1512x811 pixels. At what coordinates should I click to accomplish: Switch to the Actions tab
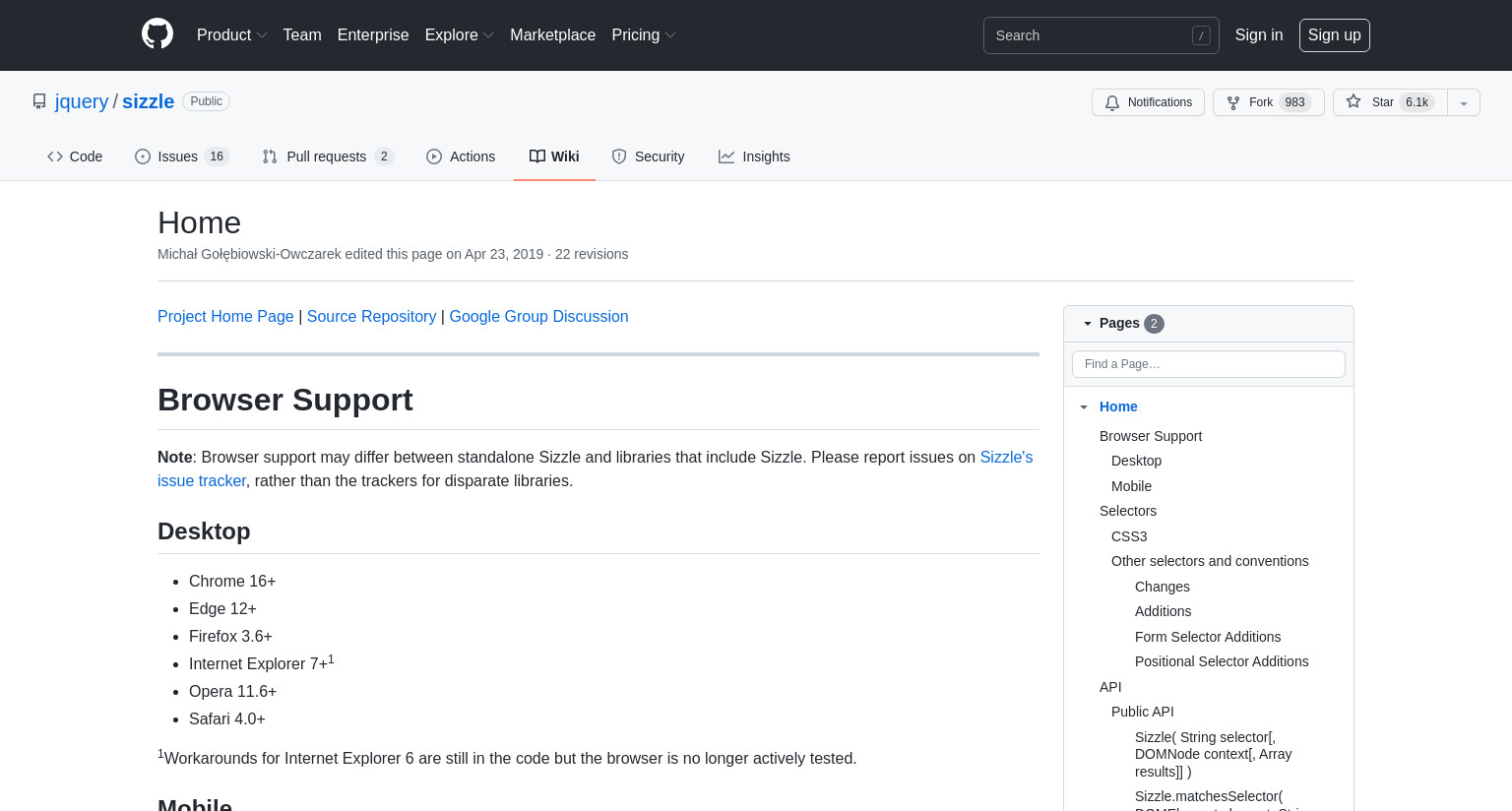[461, 156]
